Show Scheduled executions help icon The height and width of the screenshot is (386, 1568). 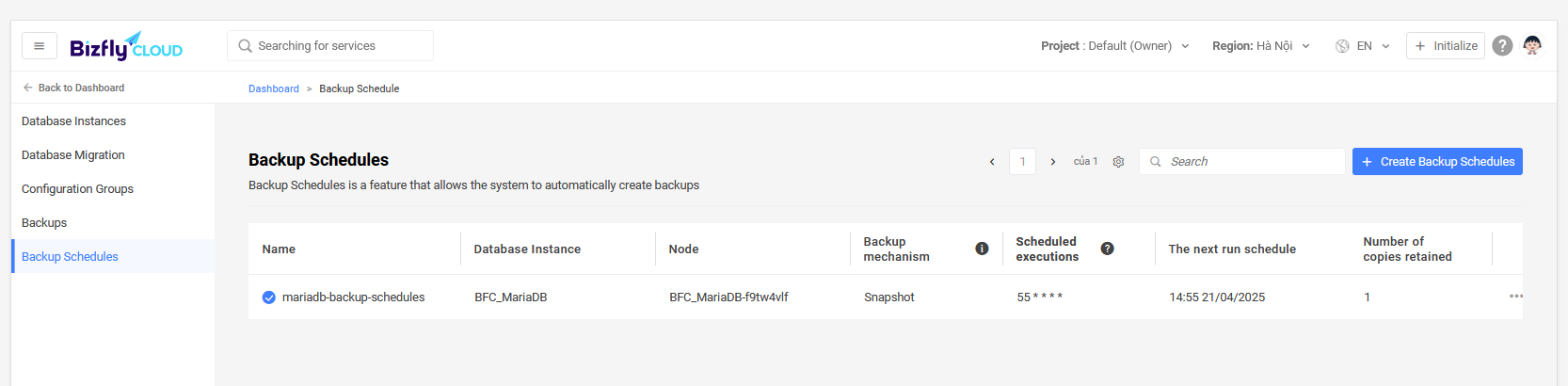pyautogui.click(x=1107, y=249)
